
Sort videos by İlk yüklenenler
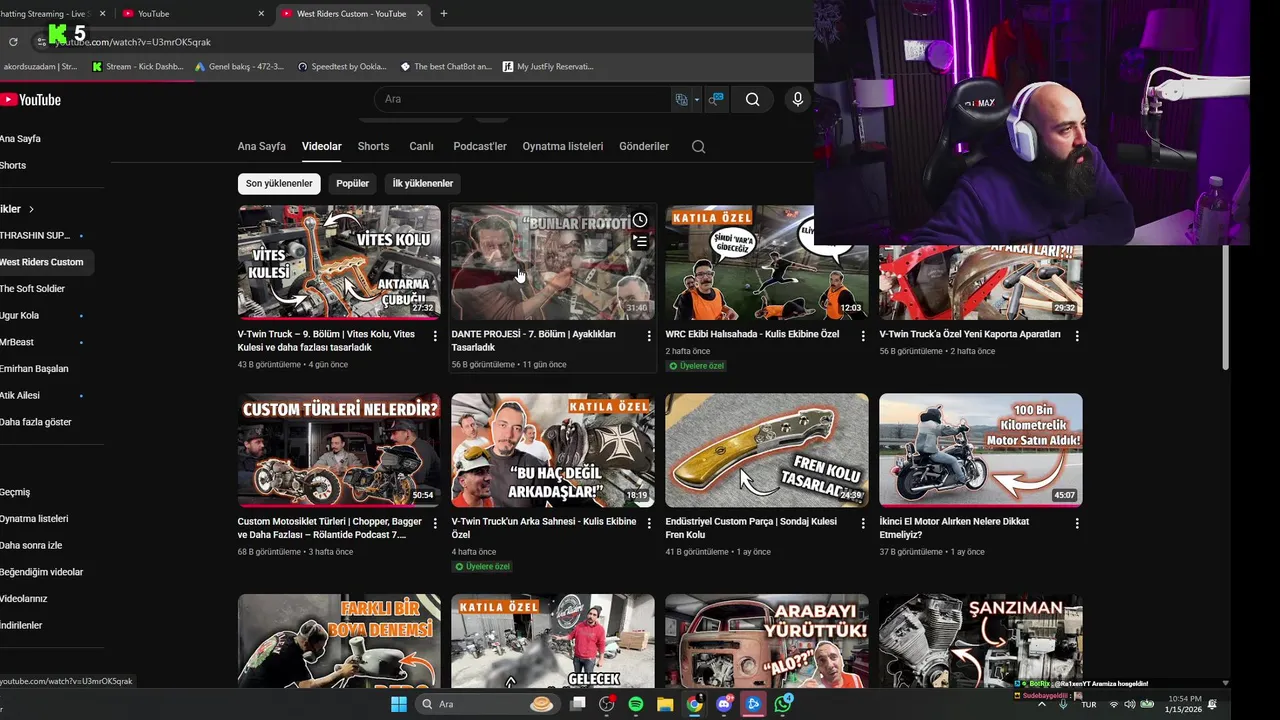422,183
